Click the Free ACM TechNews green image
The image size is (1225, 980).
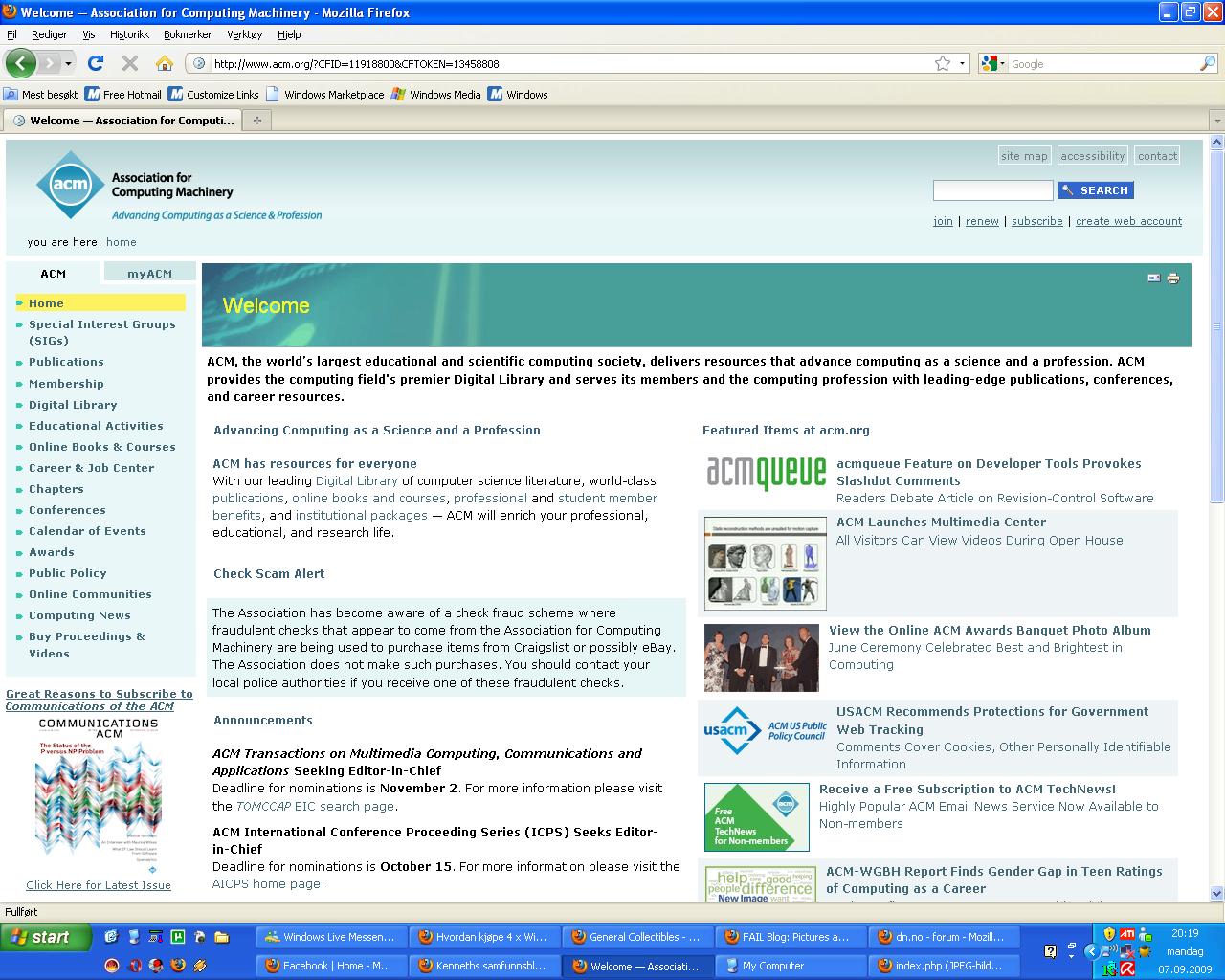point(757,817)
